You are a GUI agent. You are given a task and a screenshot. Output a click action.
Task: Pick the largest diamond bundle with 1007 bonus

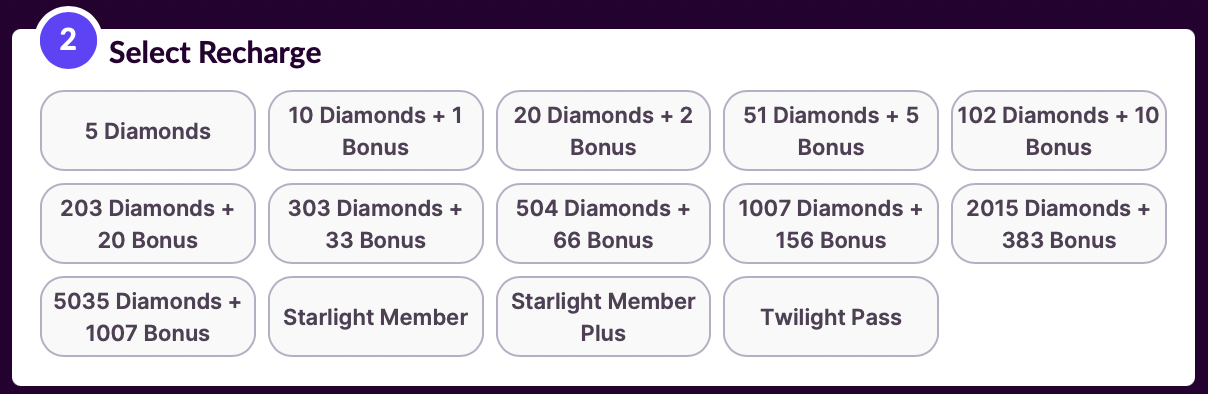coord(148,317)
